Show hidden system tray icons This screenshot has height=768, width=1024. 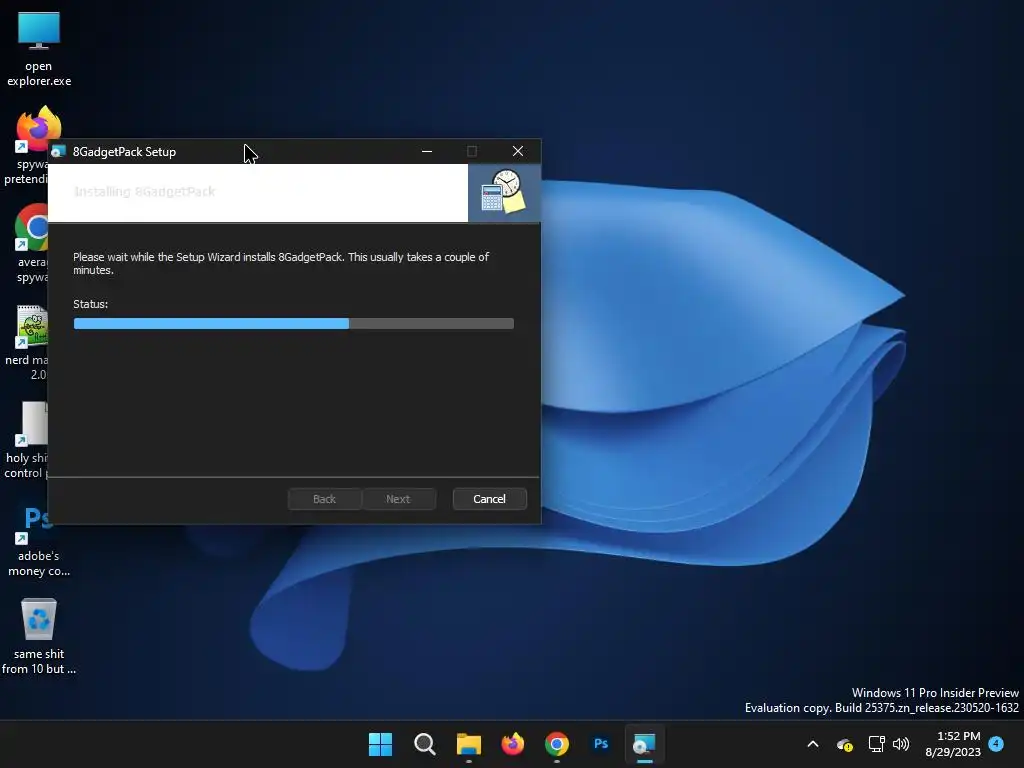813,744
